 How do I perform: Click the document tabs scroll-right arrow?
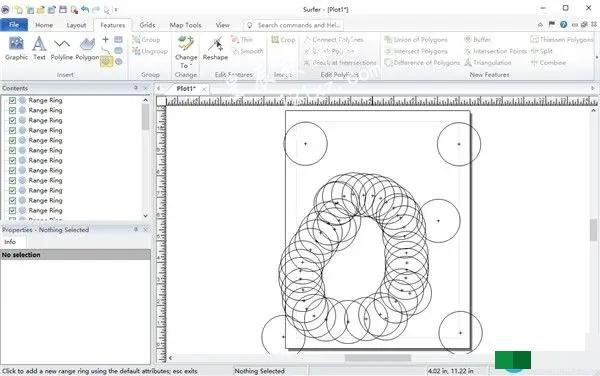593,88
